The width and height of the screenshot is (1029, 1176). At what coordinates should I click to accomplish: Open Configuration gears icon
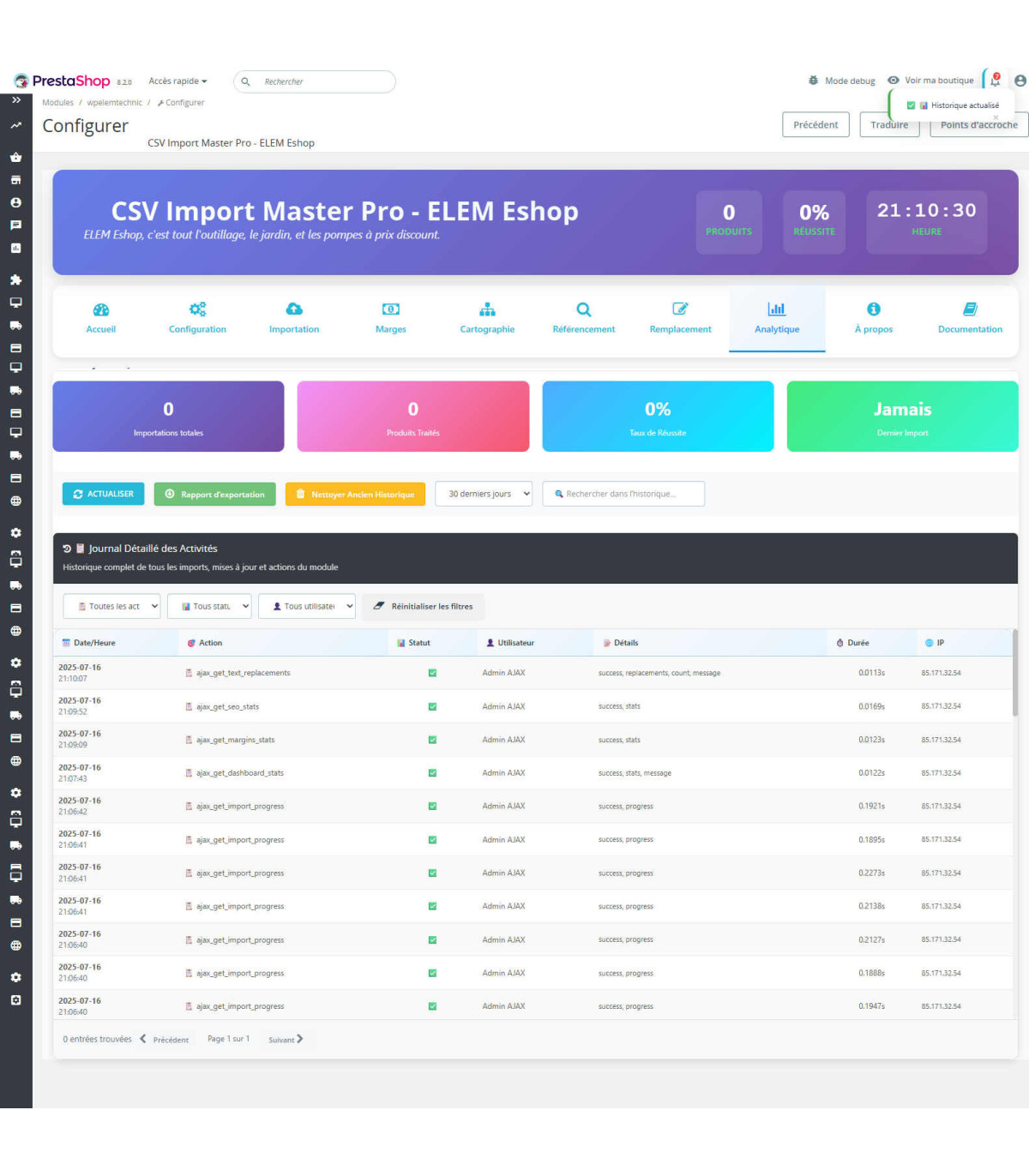click(x=197, y=309)
